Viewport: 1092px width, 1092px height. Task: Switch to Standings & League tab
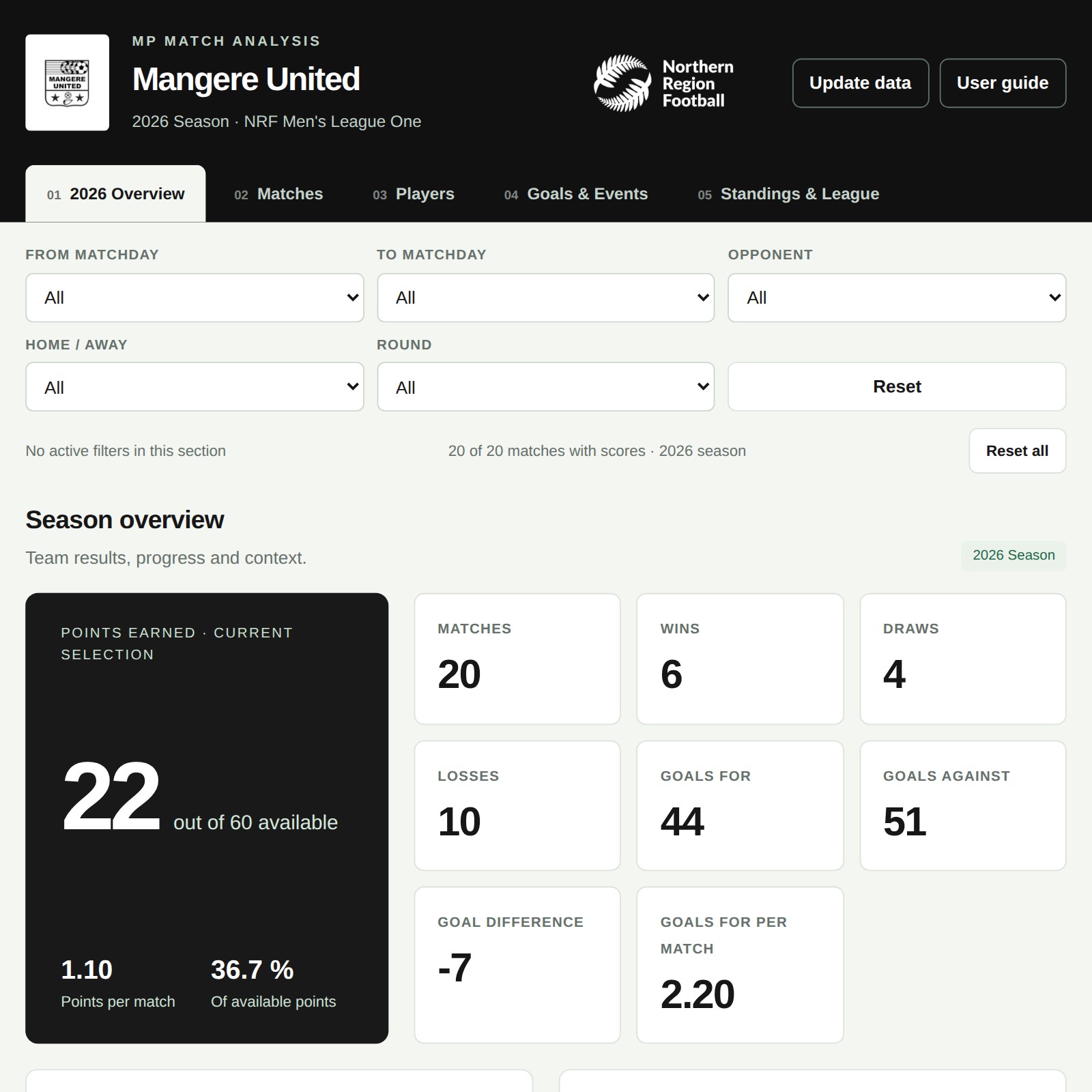point(788,194)
